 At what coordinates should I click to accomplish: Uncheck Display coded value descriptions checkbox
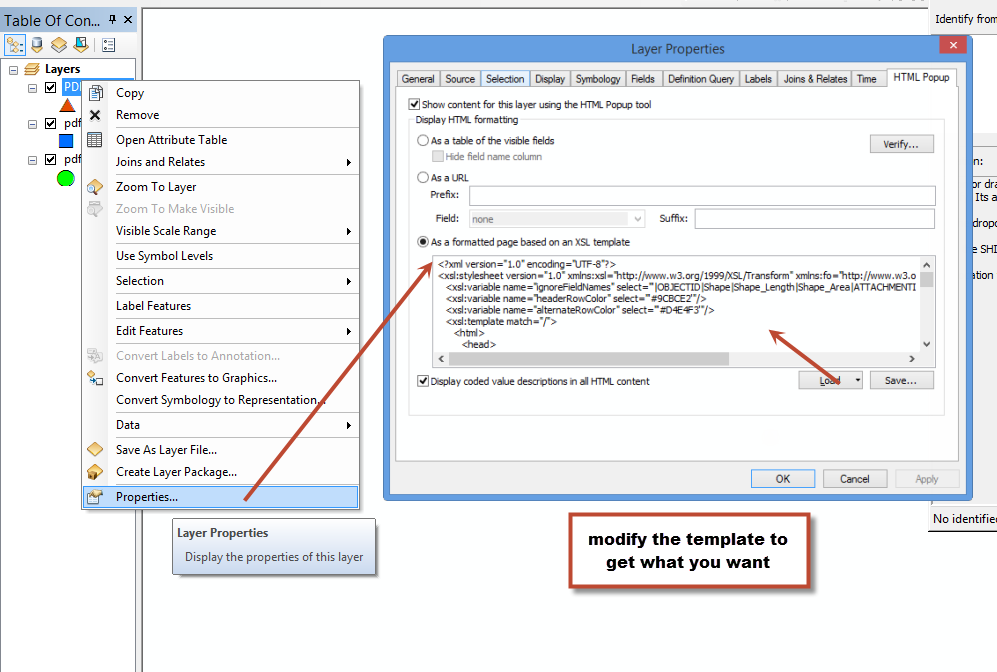[x=423, y=381]
